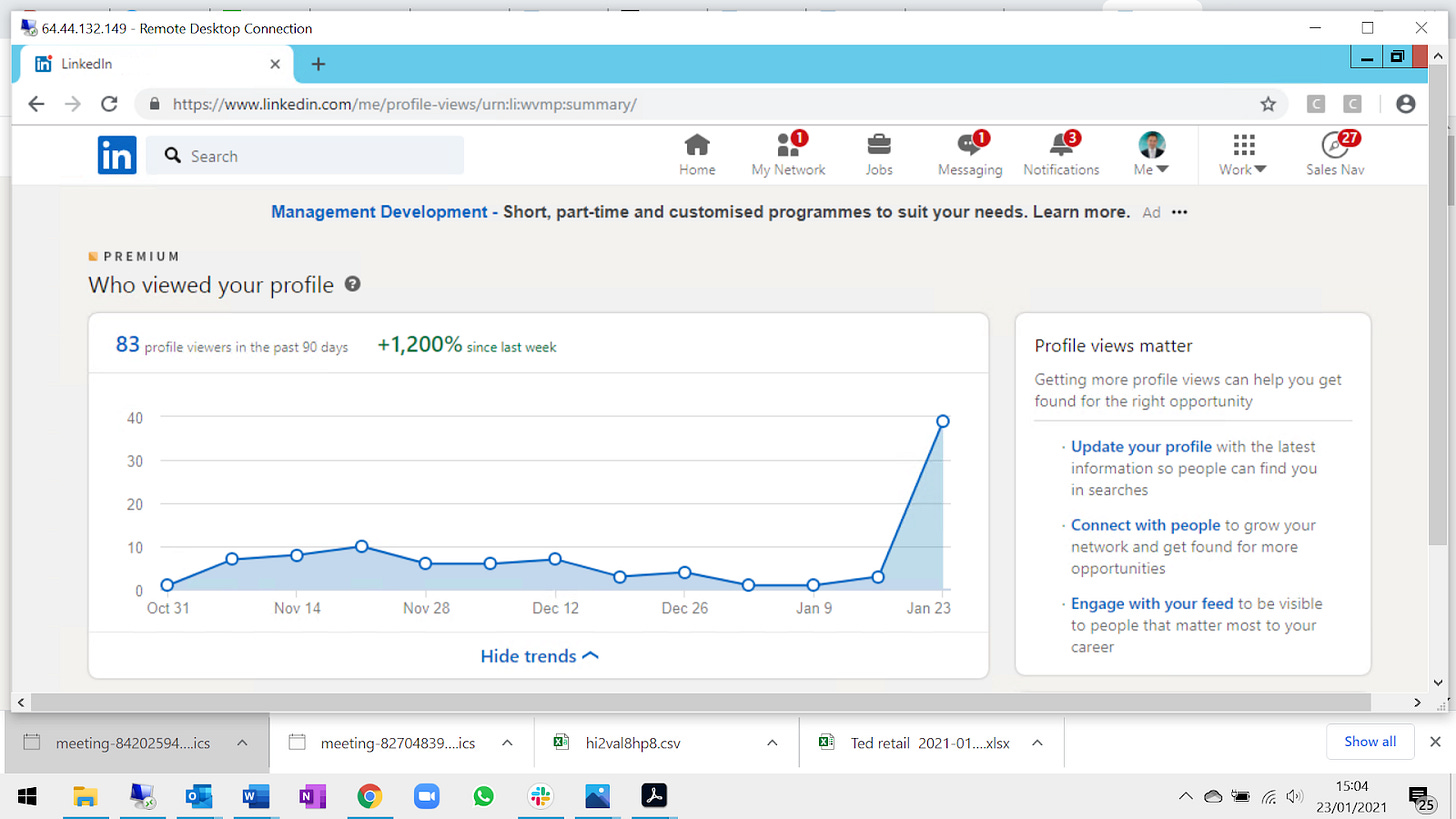Open Adobe Acrobat from taskbar
The image size is (1456, 819).
tap(654, 796)
